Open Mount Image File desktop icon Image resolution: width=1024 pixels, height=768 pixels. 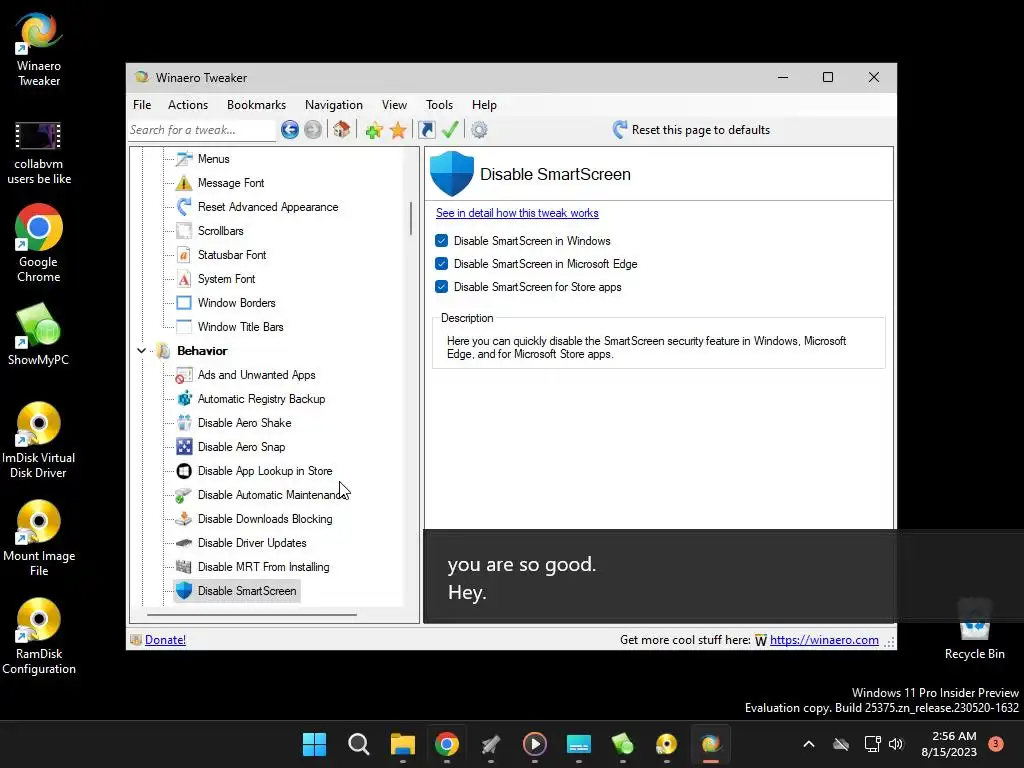pyautogui.click(x=39, y=538)
